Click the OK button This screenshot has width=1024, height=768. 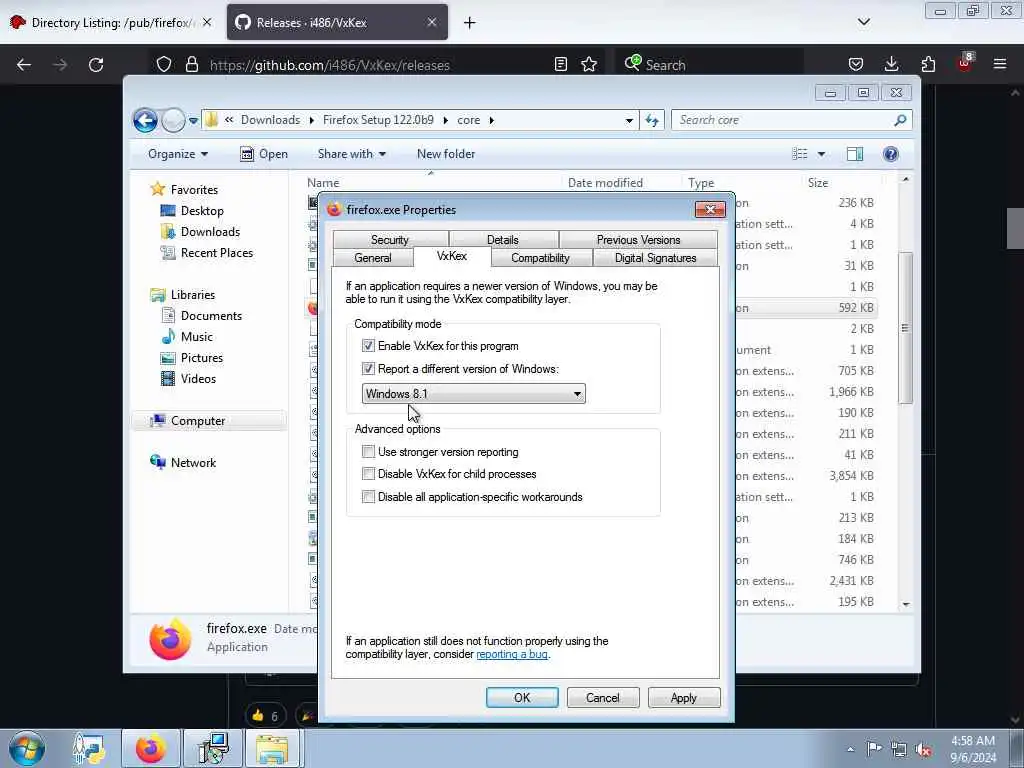522,697
